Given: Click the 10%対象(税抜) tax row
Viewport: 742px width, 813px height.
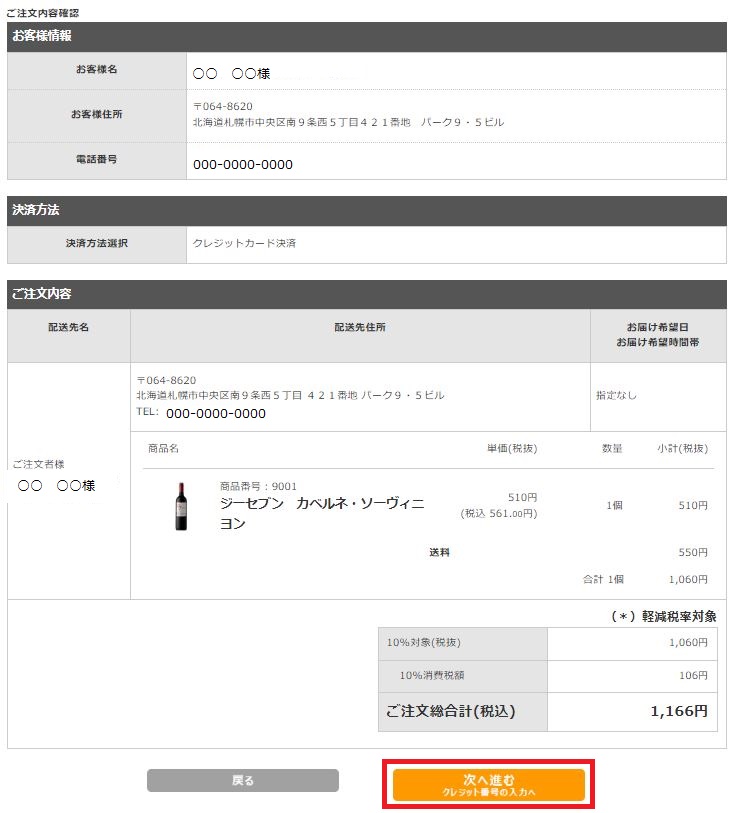Looking at the screenshot, I should point(430,643).
